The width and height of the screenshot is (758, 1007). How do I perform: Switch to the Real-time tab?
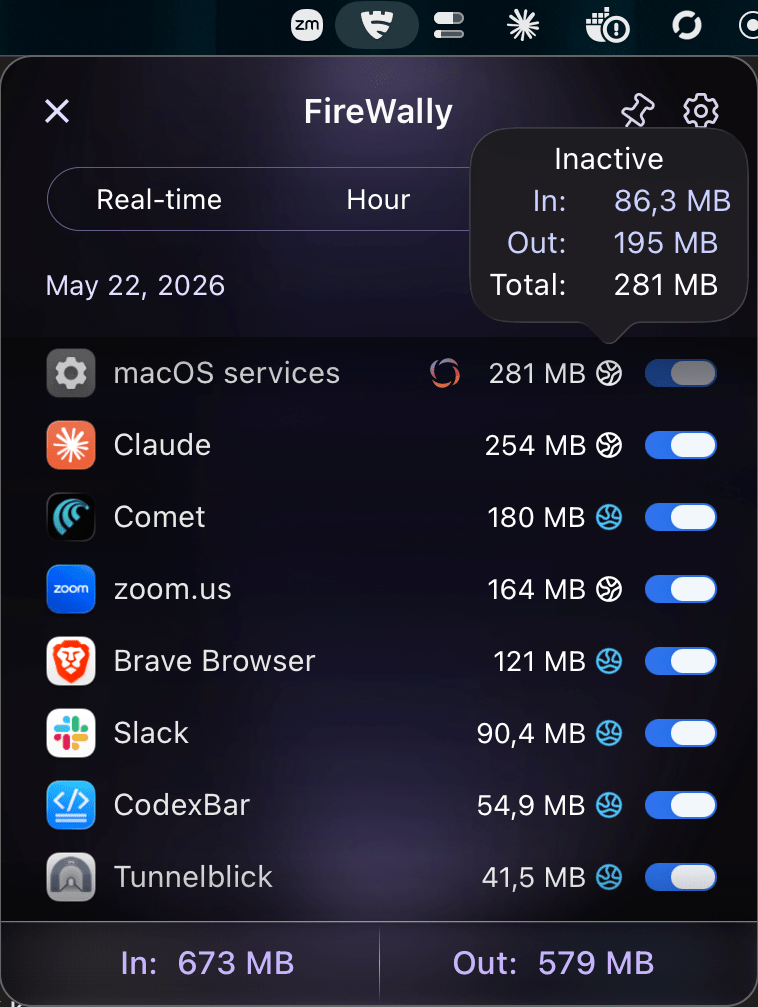(159, 199)
